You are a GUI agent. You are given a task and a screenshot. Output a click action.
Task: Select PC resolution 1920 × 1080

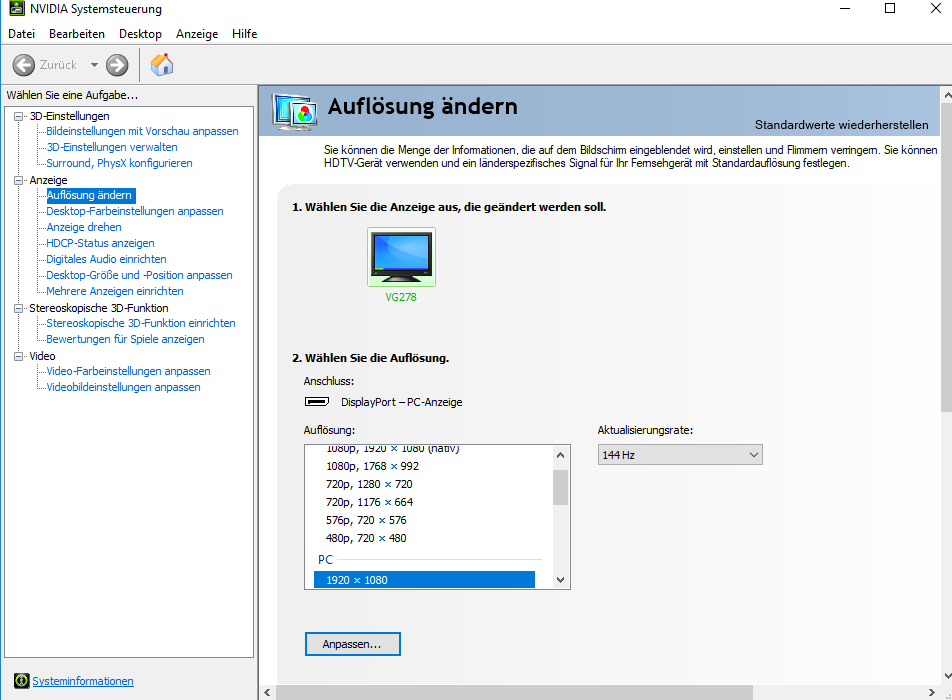click(424, 580)
